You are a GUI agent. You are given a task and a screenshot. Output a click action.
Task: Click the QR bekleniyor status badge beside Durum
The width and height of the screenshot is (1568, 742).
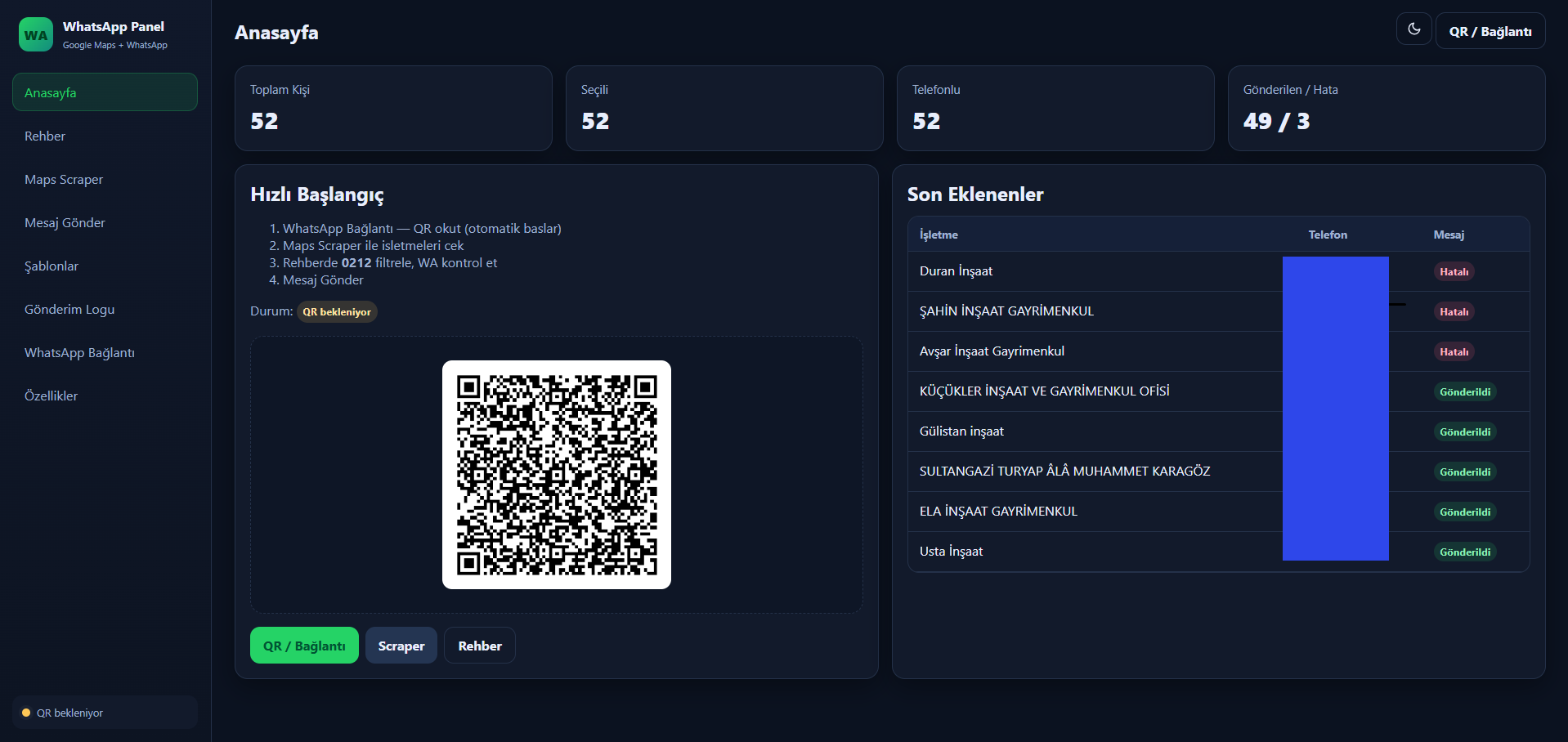pyautogui.click(x=337, y=311)
